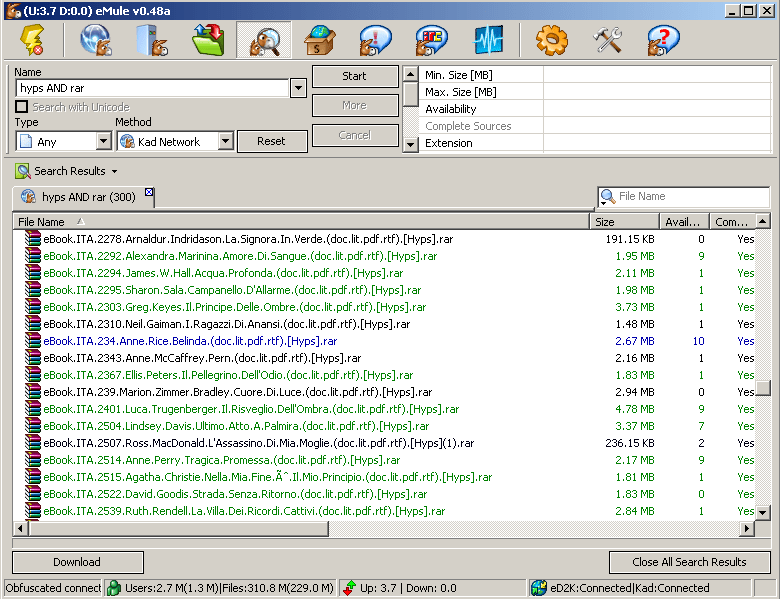Select the Alexandra.Marinina.Amore.Di.Sangue file row
Viewport: 780px width, 599px height.
(384, 256)
